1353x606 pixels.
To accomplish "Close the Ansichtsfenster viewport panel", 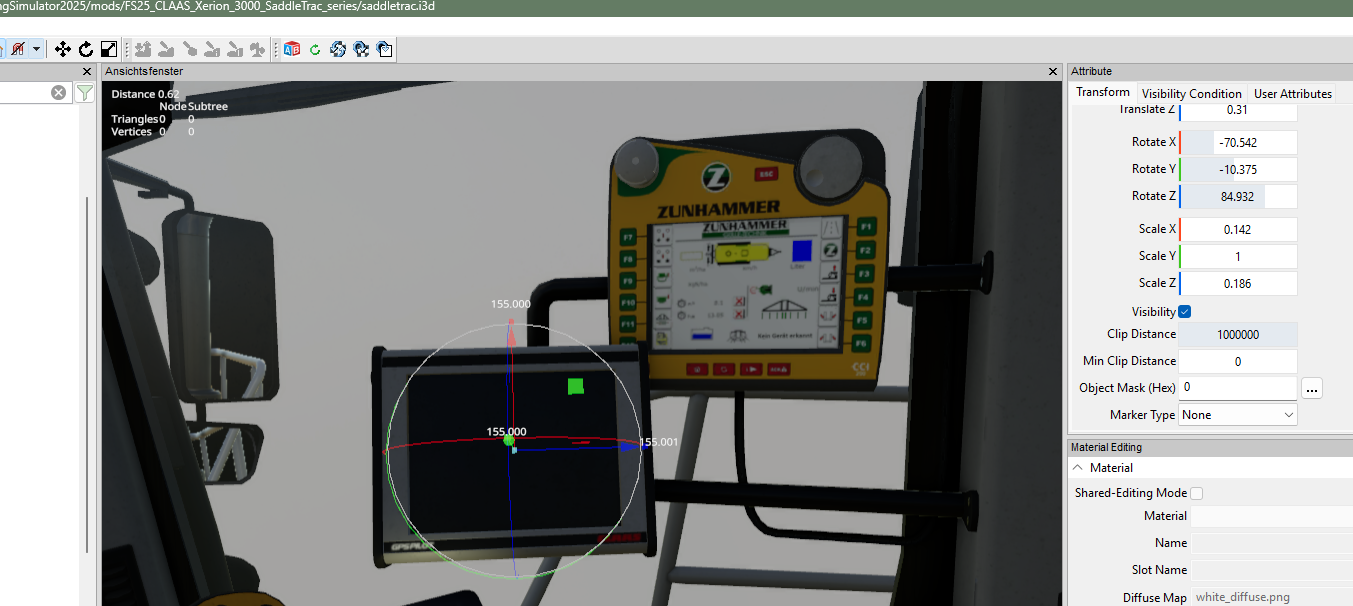I will [1053, 72].
